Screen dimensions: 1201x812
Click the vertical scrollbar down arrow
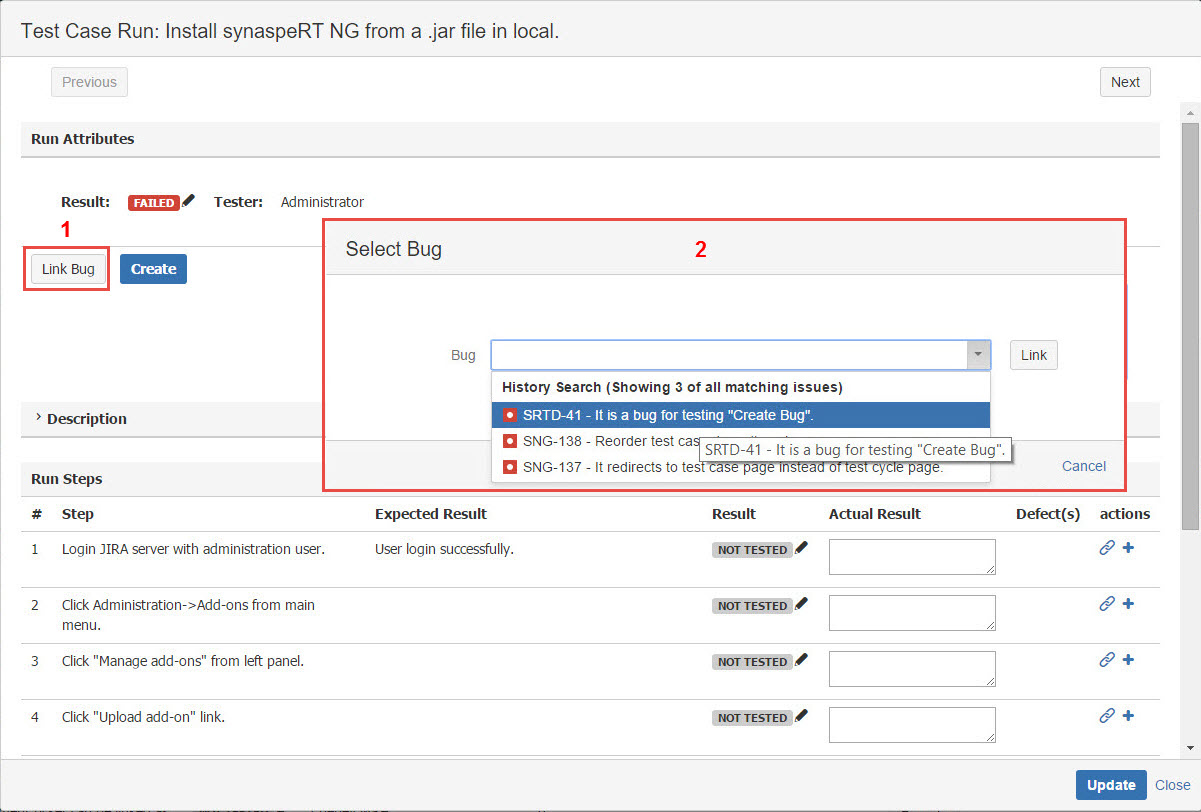pos(1190,747)
